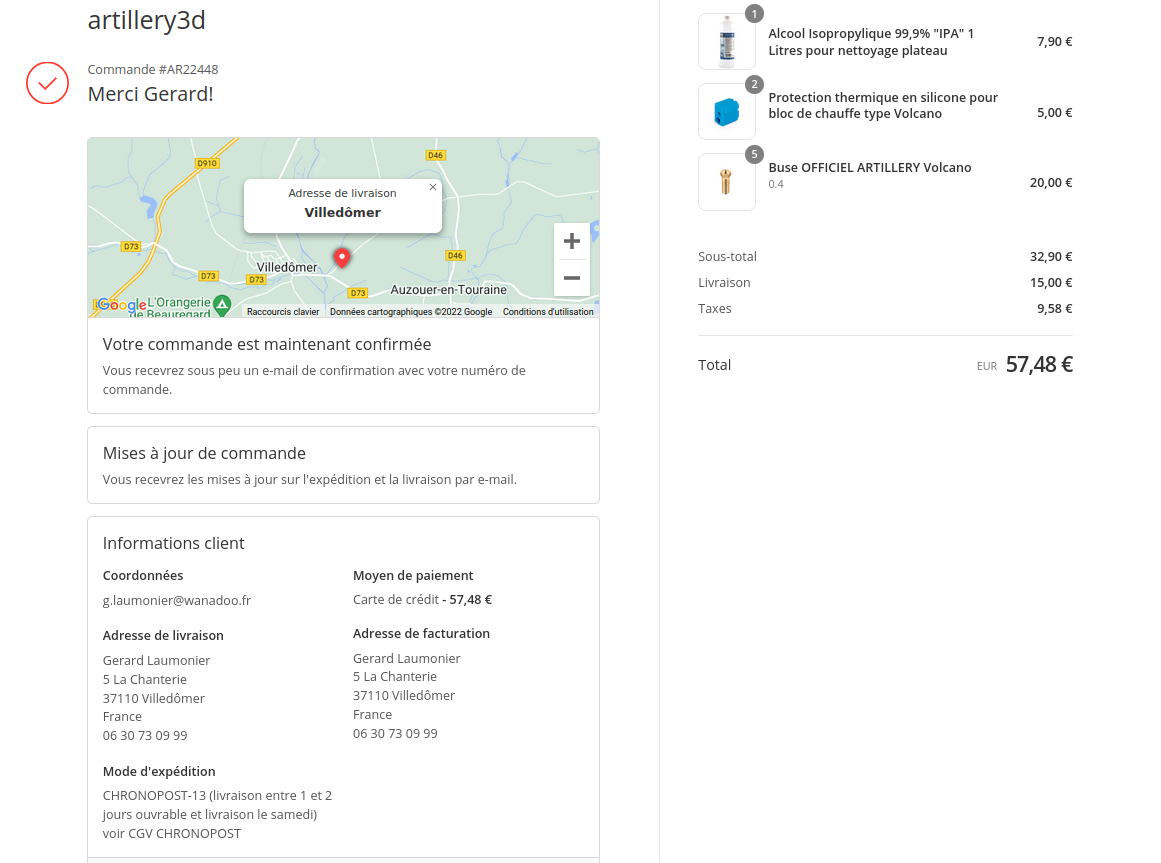Viewport: 1161px width, 863px height.
Task: Click the quantity badge on silicone protection
Action: (754, 84)
